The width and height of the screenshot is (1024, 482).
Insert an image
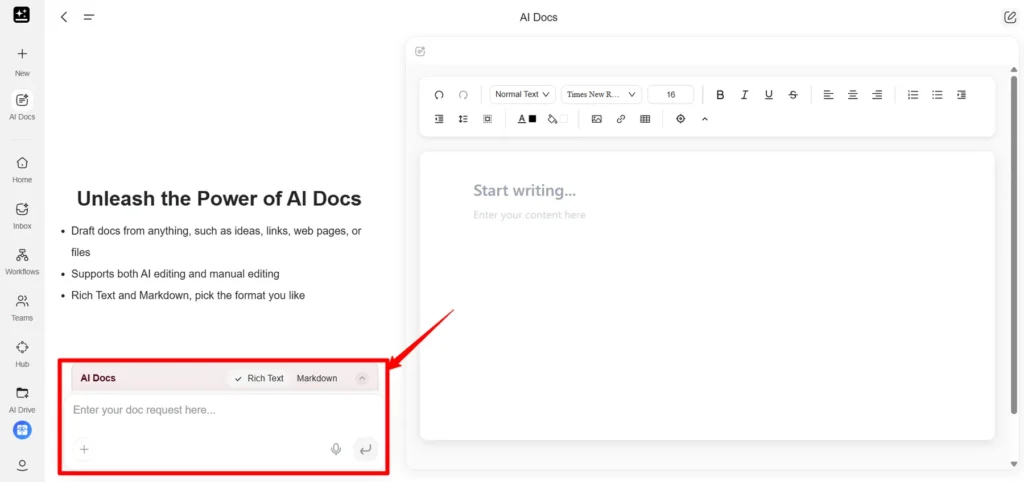596,119
